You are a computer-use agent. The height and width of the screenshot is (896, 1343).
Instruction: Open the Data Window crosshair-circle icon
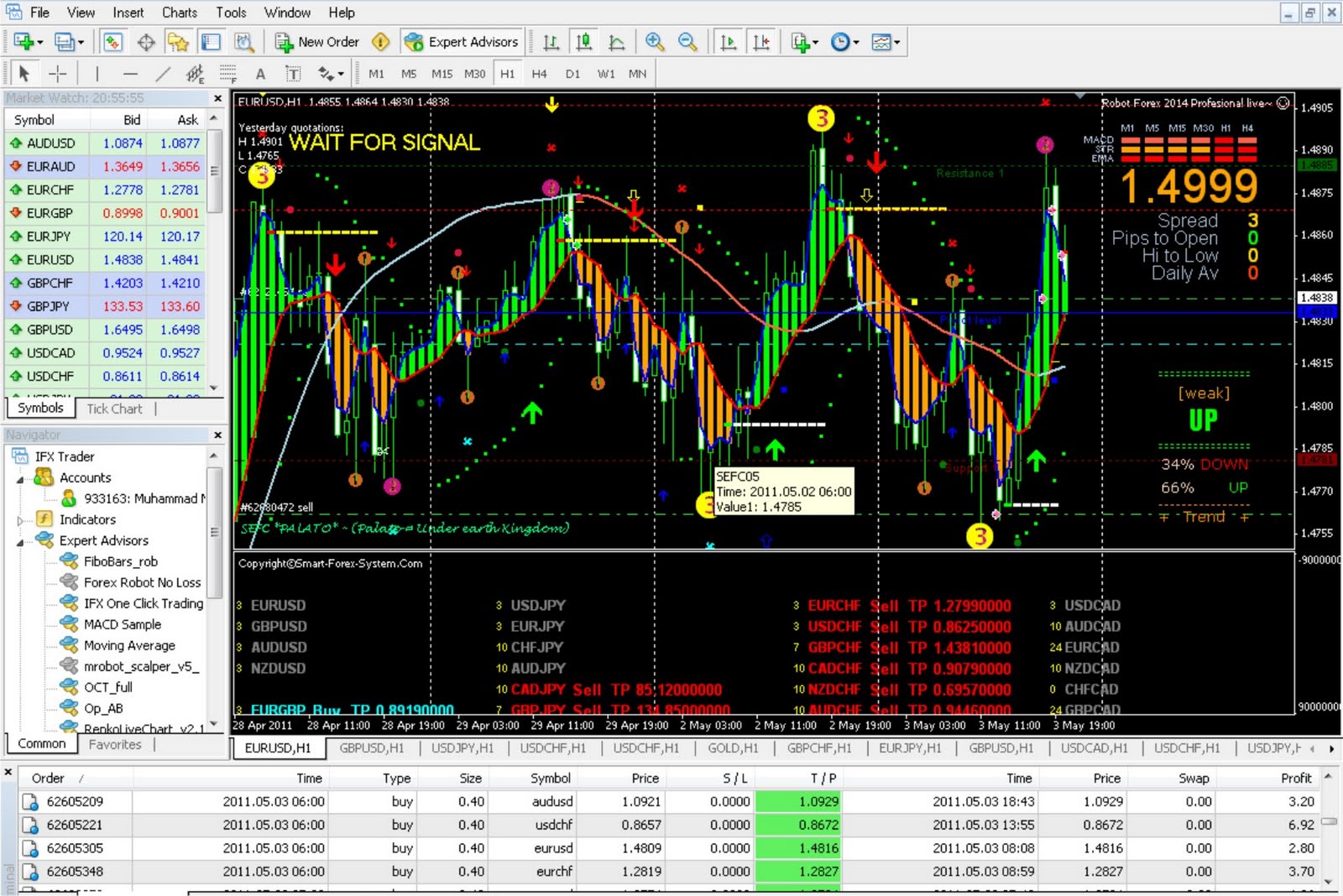(146, 42)
